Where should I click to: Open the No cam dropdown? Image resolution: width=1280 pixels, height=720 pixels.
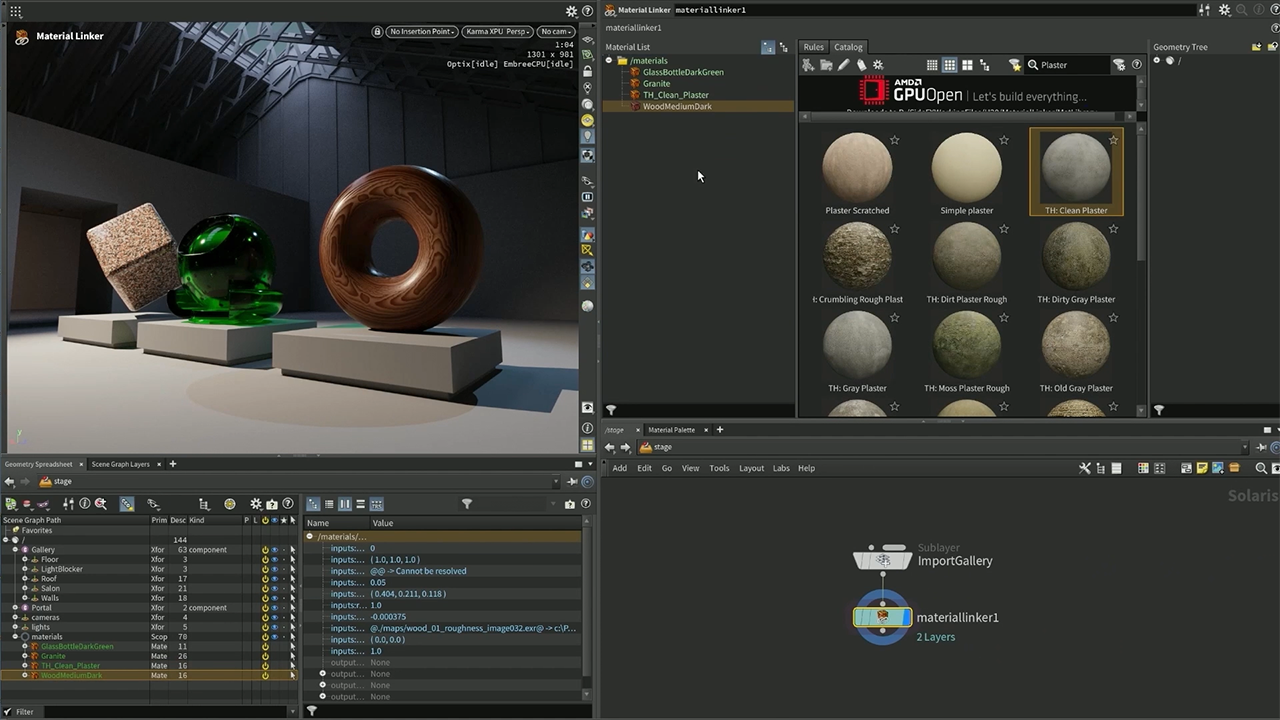point(556,31)
